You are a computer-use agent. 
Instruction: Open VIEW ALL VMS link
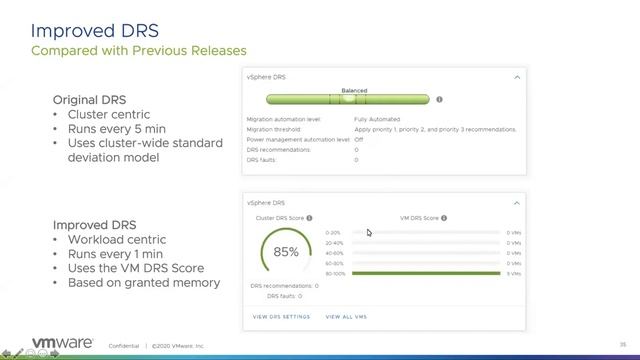(x=346, y=317)
